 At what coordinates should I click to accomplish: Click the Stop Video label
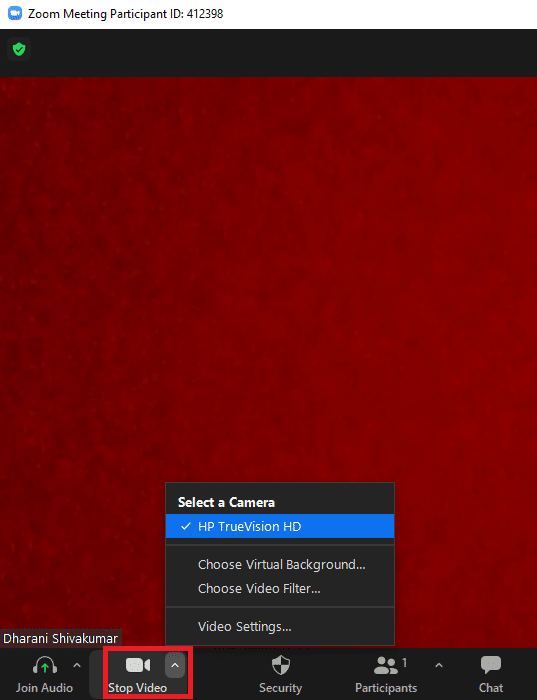coord(137,688)
